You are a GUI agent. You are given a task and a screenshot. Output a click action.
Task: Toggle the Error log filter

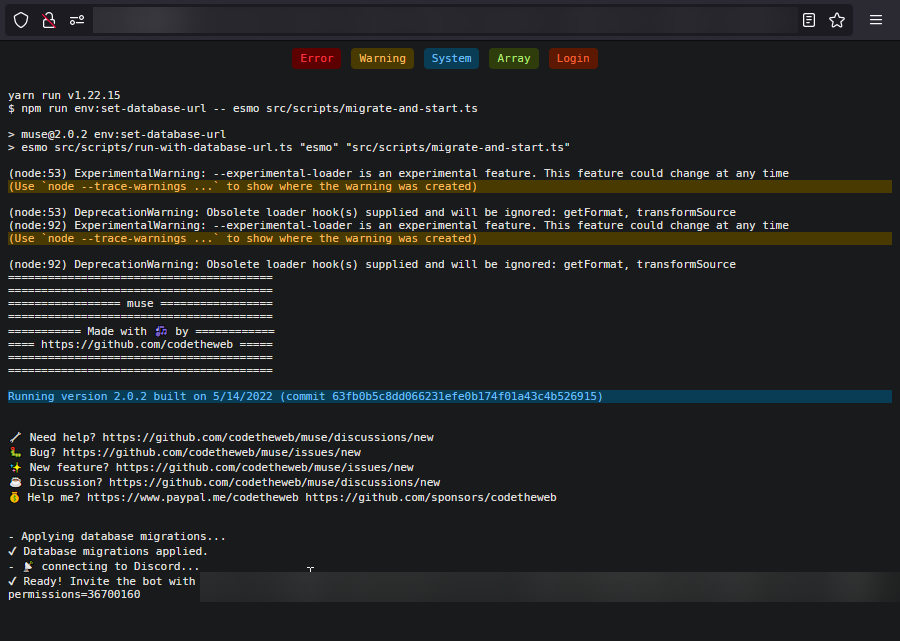coord(317,58)
